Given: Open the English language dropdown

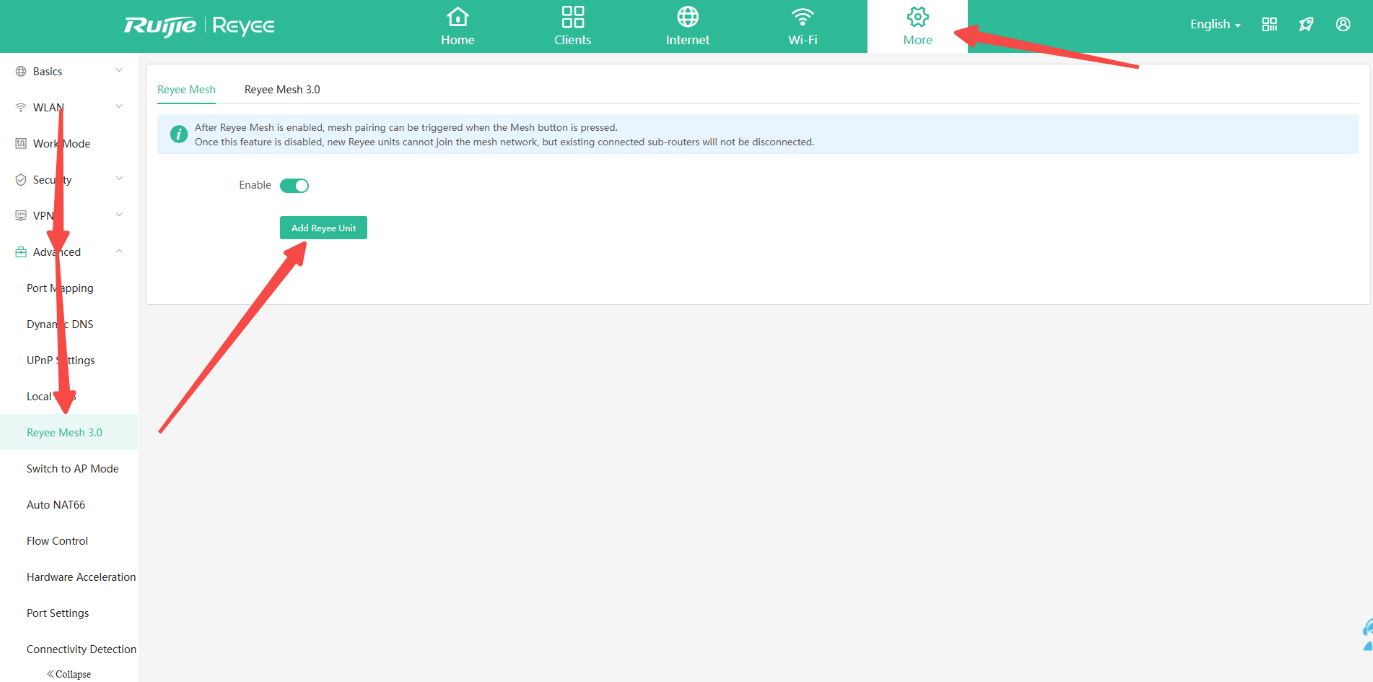Looking at the screenshot, I should pyautogui.click(x=1215, y=24).
